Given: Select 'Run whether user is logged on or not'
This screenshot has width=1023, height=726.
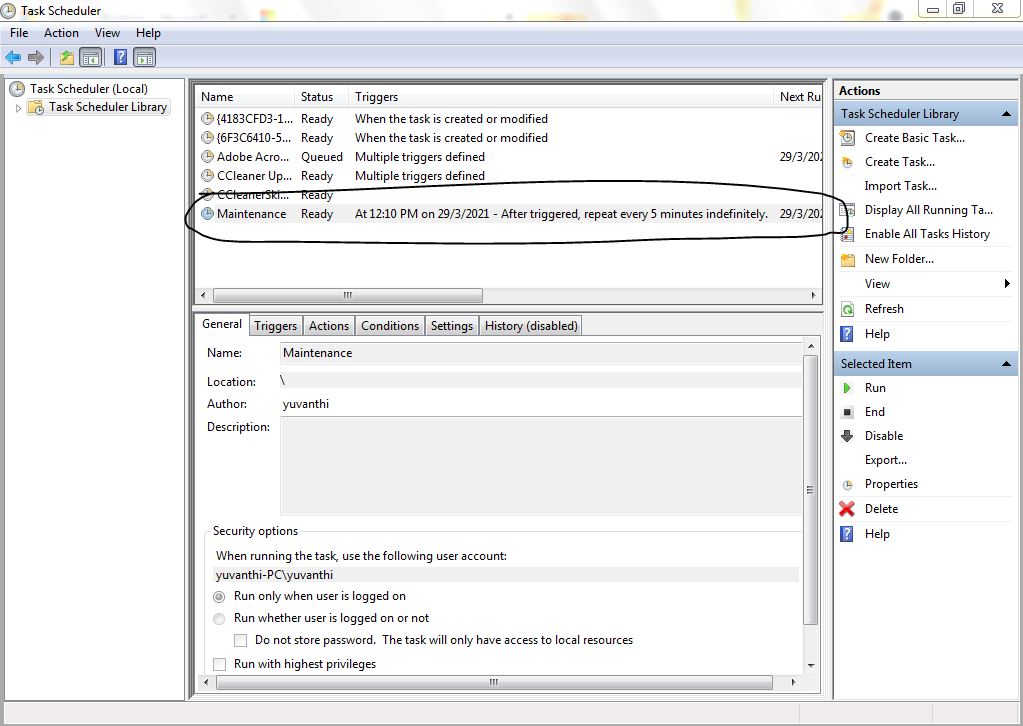Looking at the screenshot, I should click(x=219, y=618).
